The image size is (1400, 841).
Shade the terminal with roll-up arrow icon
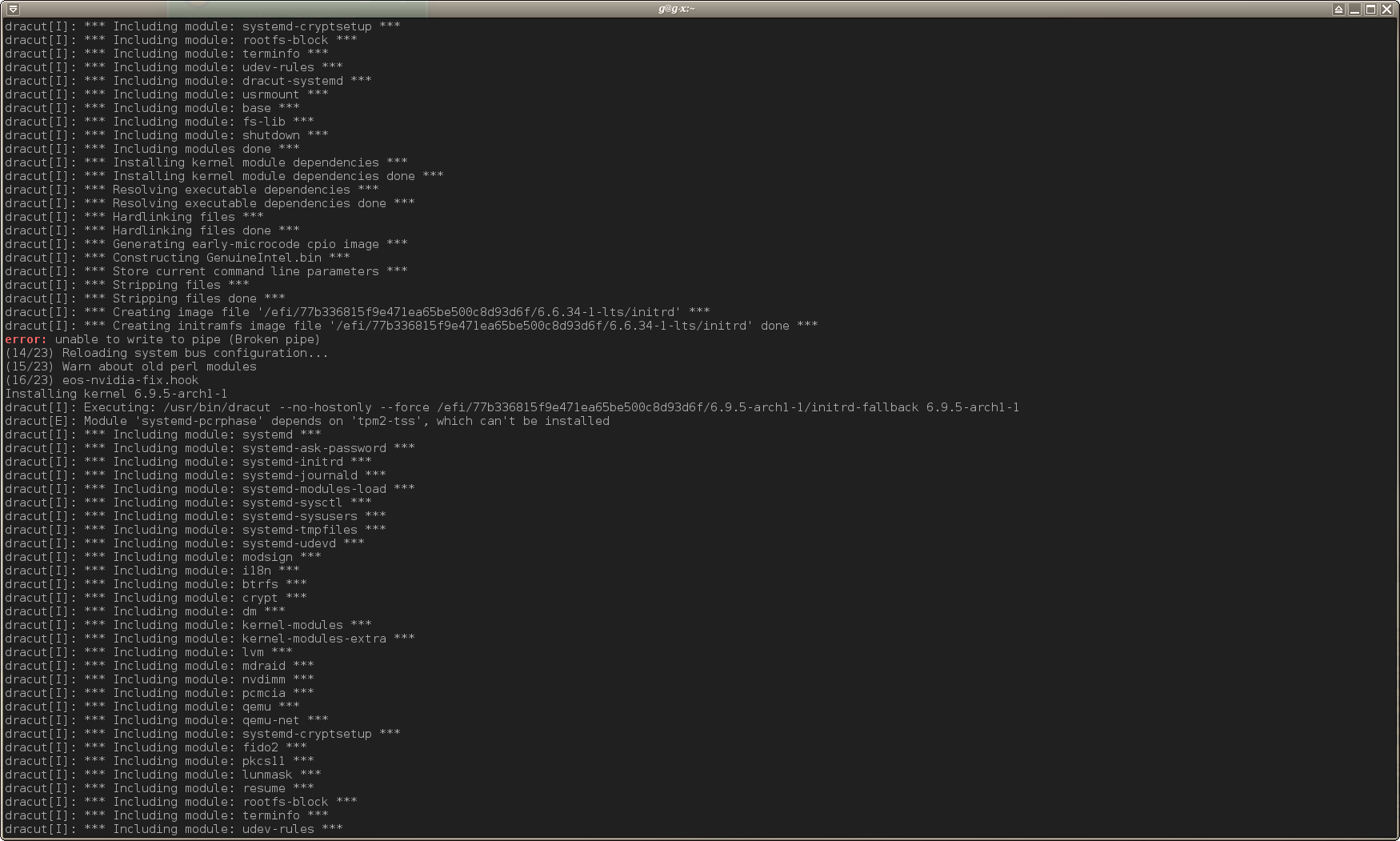click(x=1338, y=9)
